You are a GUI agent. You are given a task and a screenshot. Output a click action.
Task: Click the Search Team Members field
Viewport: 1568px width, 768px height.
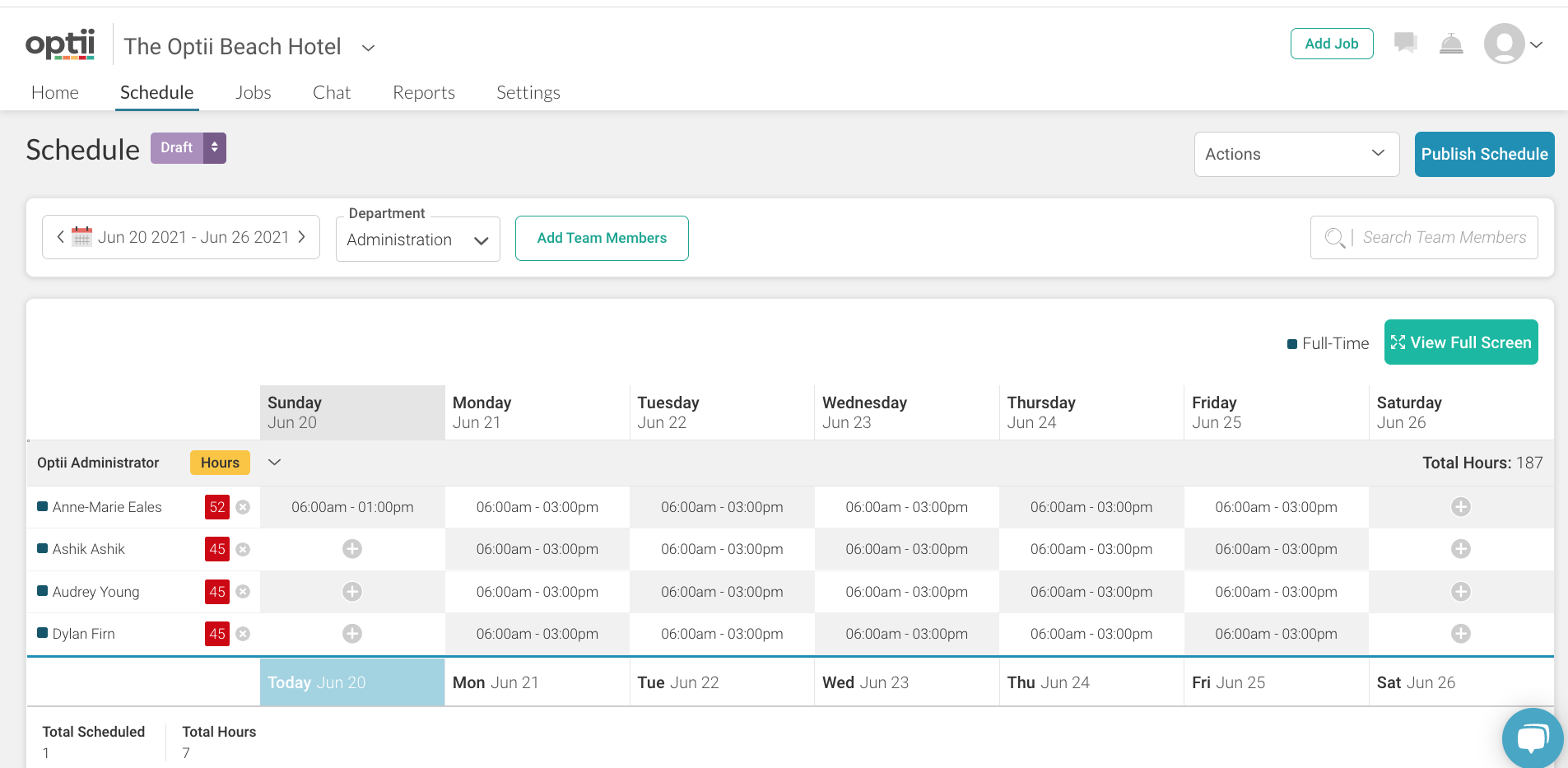1424,238
